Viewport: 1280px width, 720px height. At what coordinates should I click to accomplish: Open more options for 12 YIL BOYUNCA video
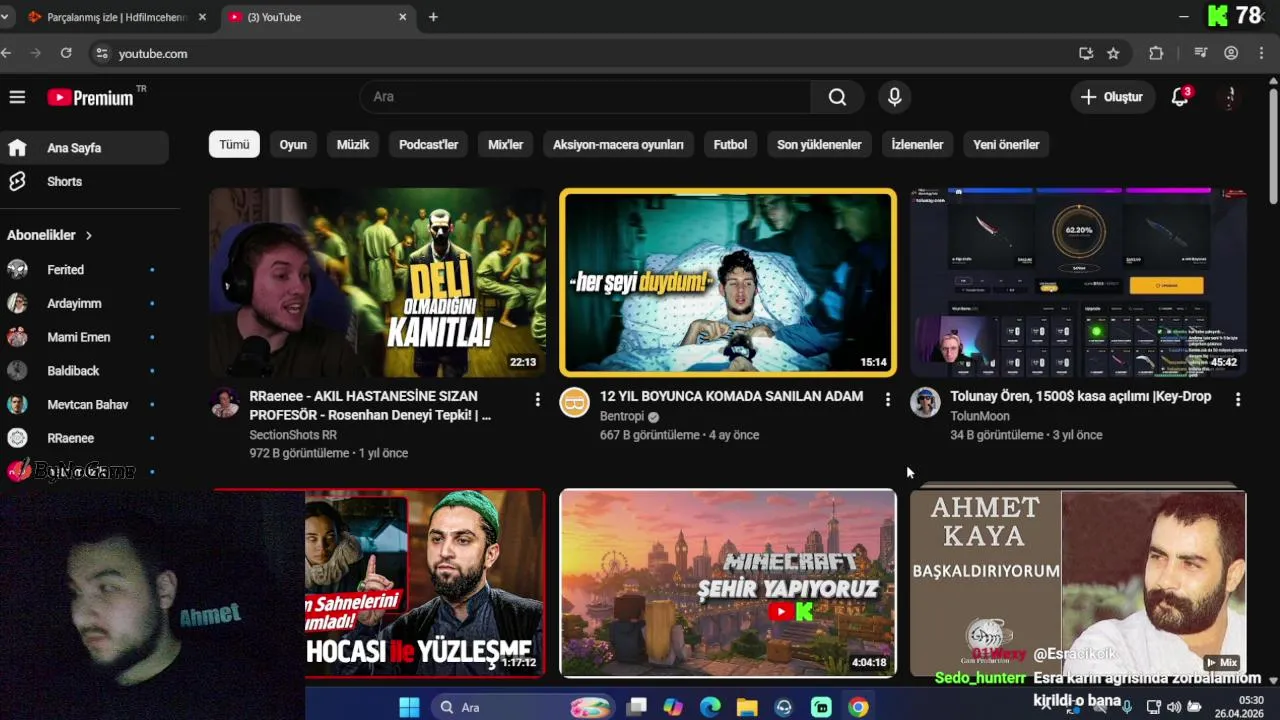coord(887,400)
